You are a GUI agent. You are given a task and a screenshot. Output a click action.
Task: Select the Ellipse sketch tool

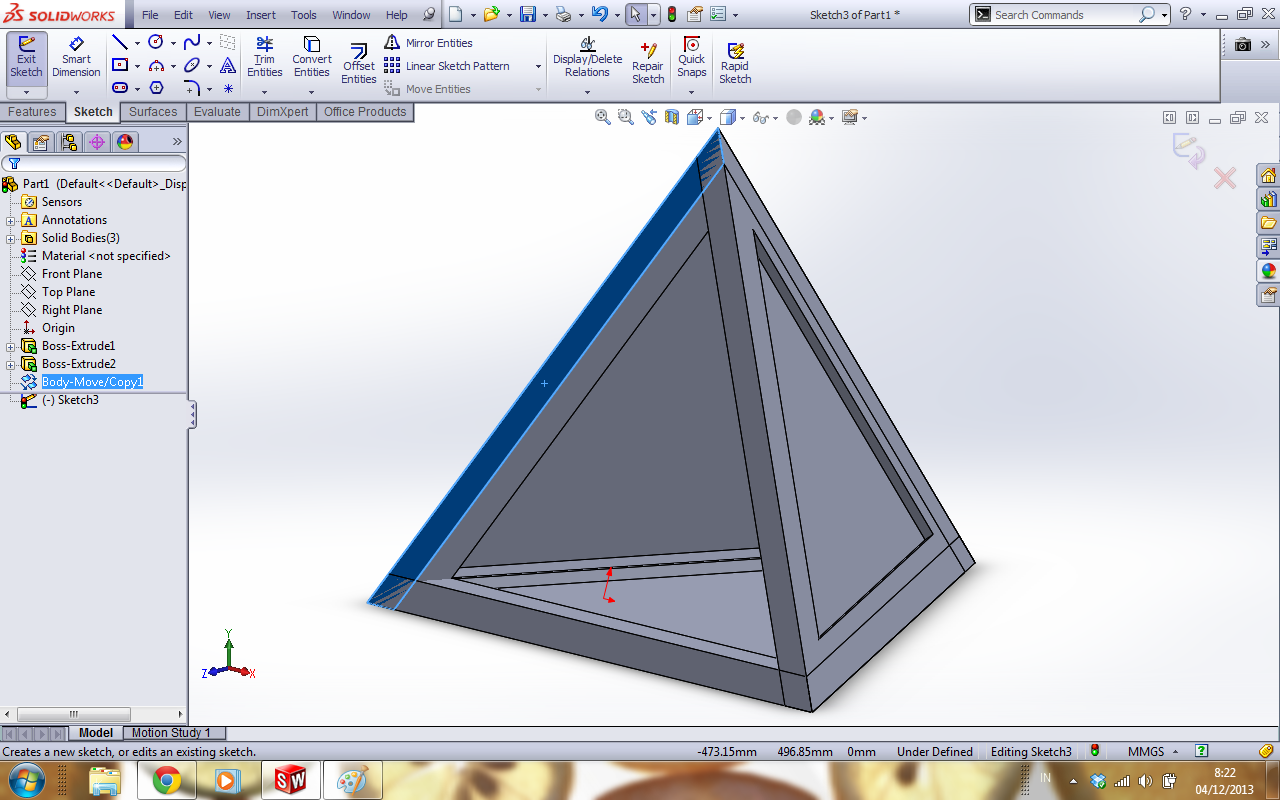tap(192, 65)
